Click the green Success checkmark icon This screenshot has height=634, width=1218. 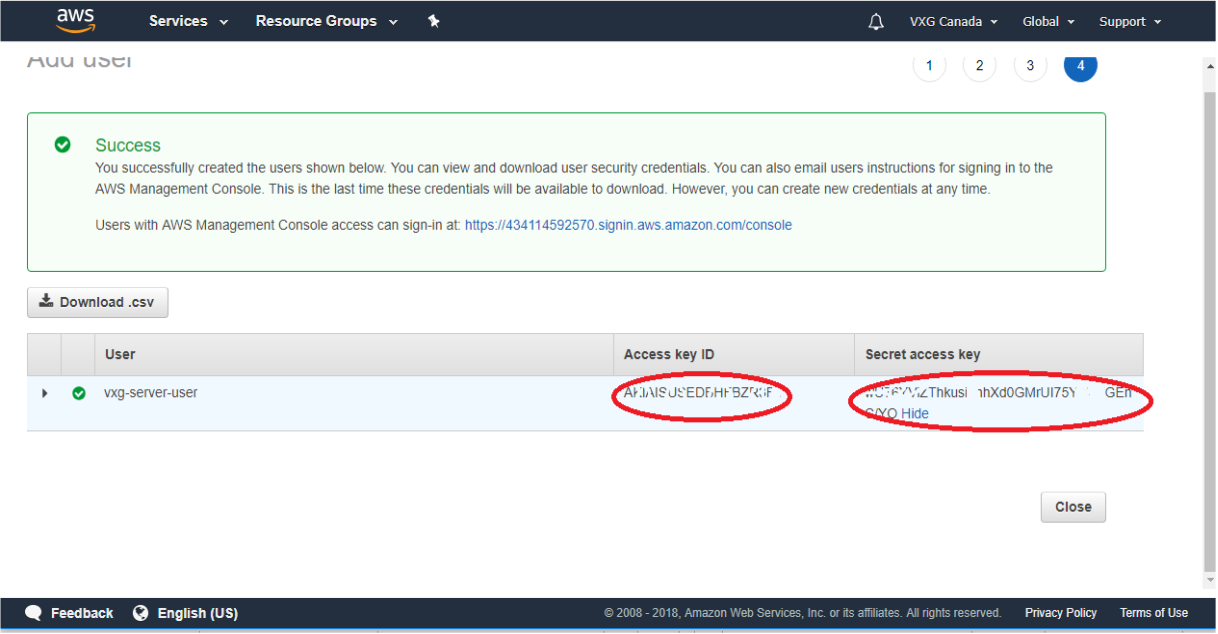click(x=63, y=145)
